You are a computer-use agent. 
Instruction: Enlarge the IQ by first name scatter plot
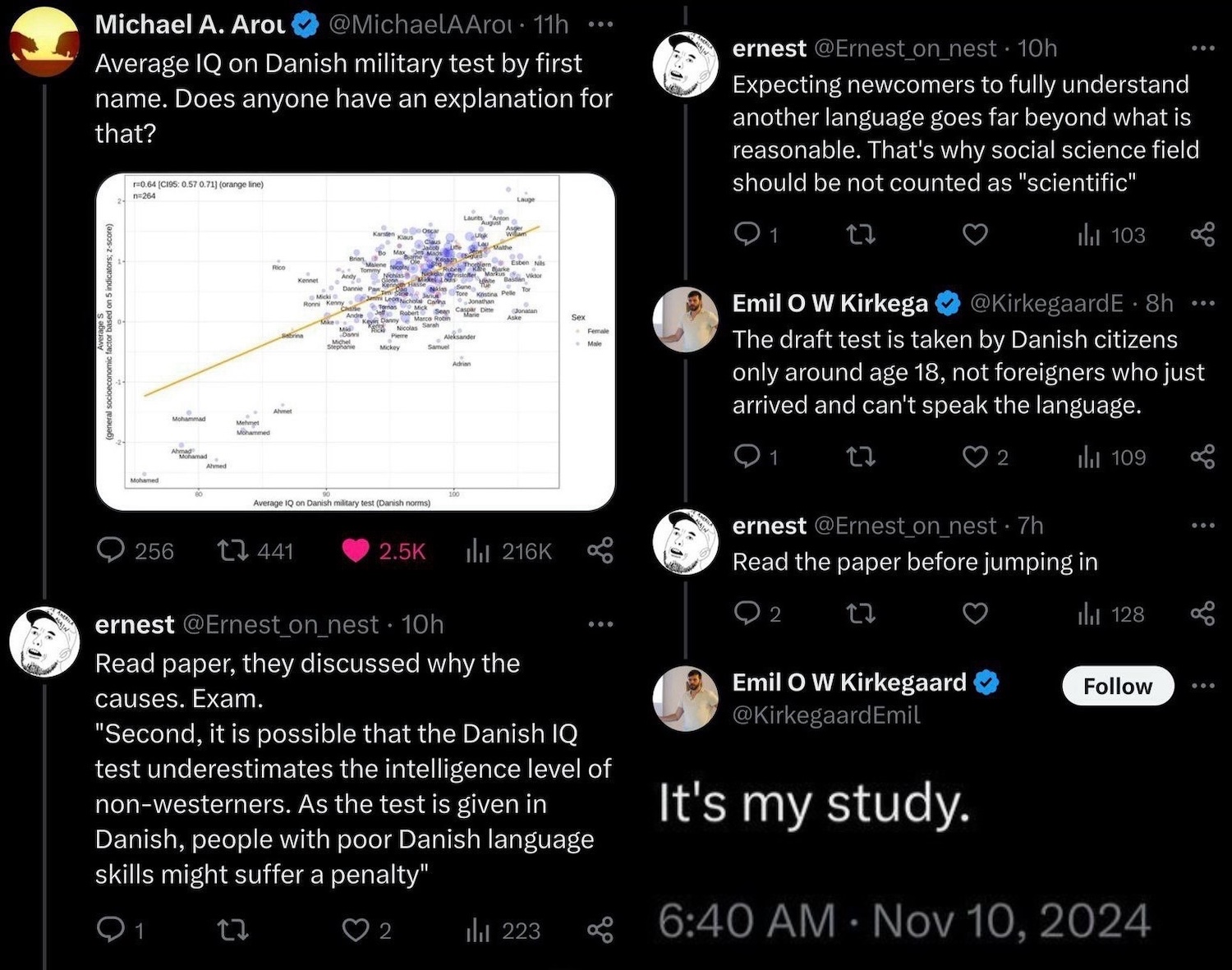point(356,342)
